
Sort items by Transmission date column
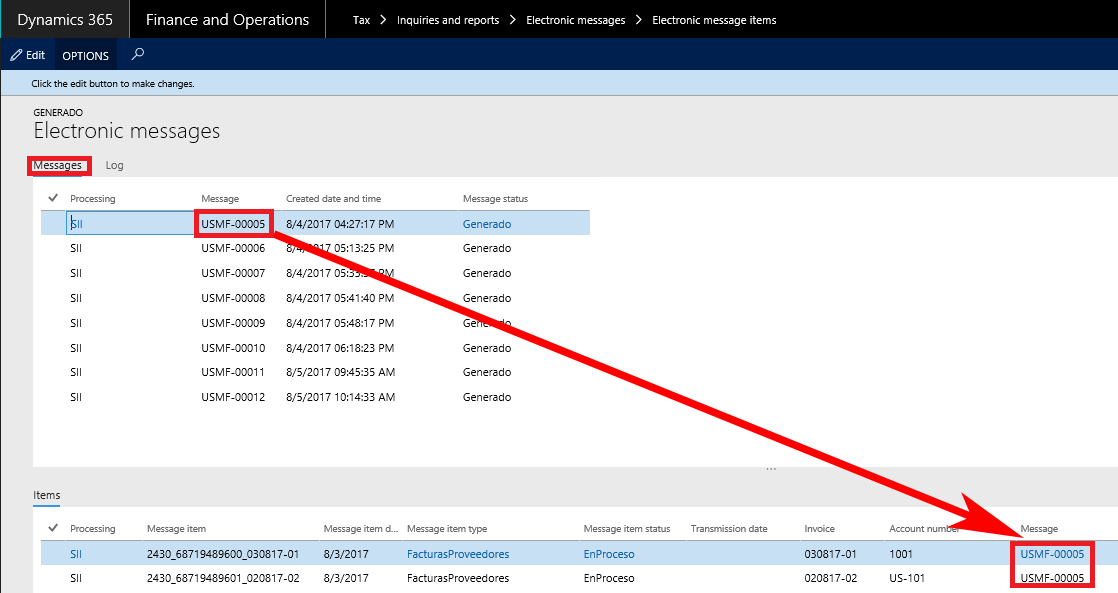(x=729, y=529)
